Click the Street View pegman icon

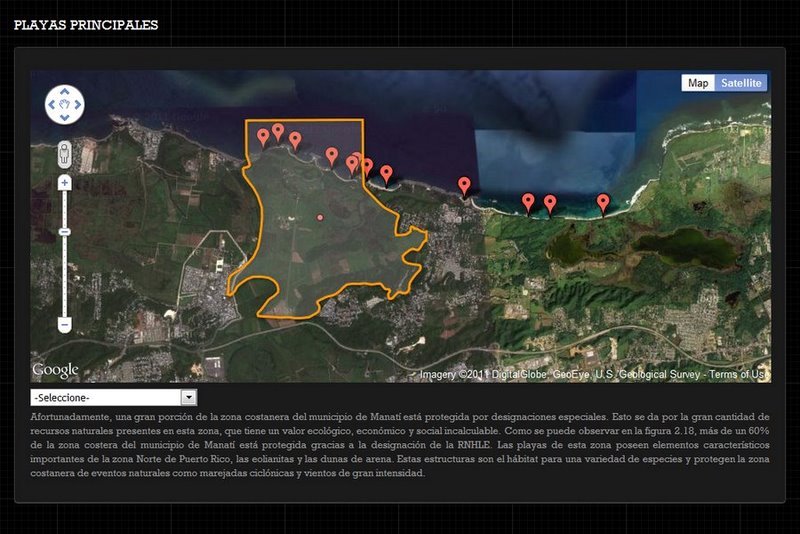pyautogui.click(x=65, y=154)
